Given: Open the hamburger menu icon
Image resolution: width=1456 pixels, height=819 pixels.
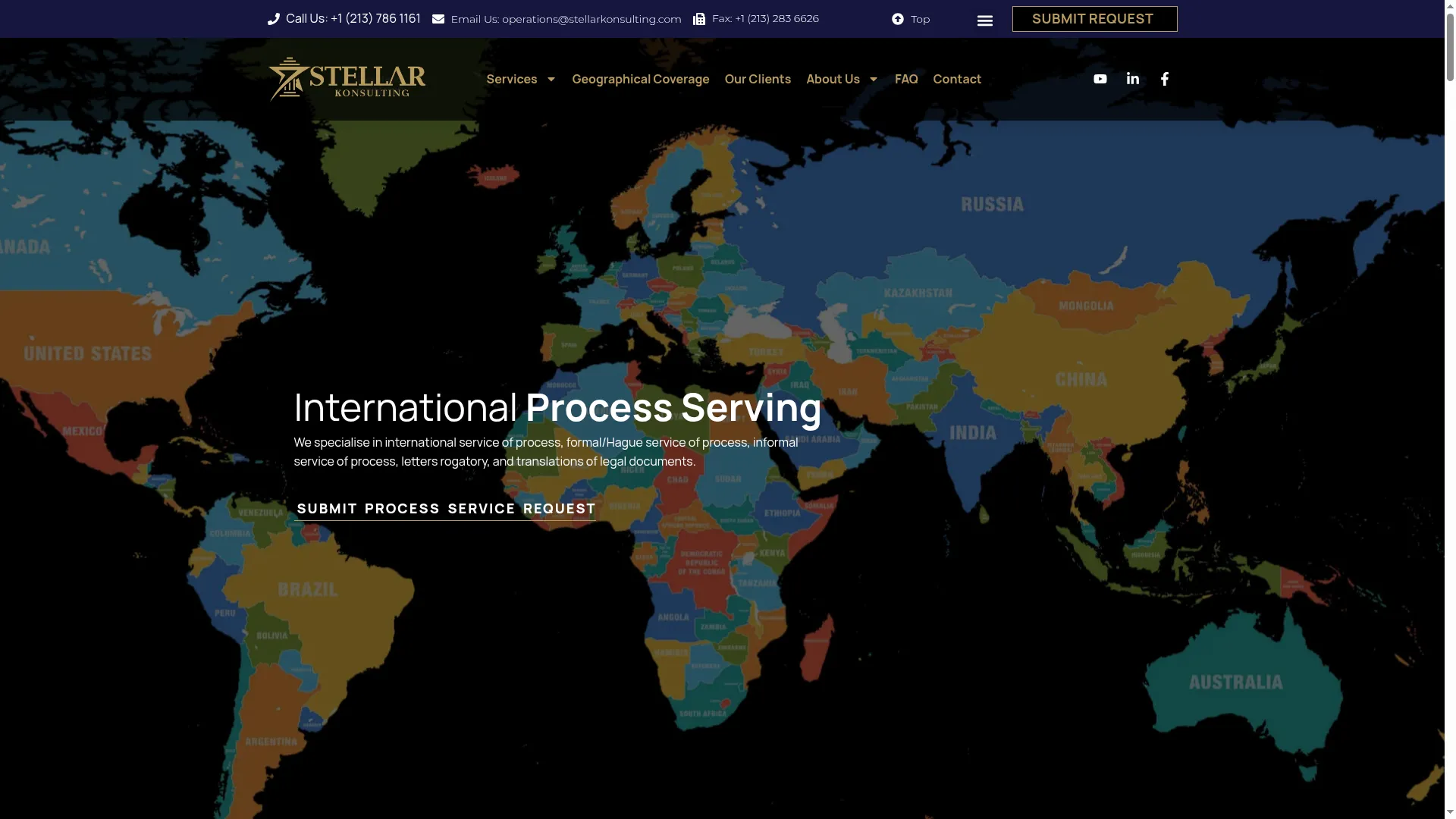Looking at the screenshot, I should [x=985, y=21].
